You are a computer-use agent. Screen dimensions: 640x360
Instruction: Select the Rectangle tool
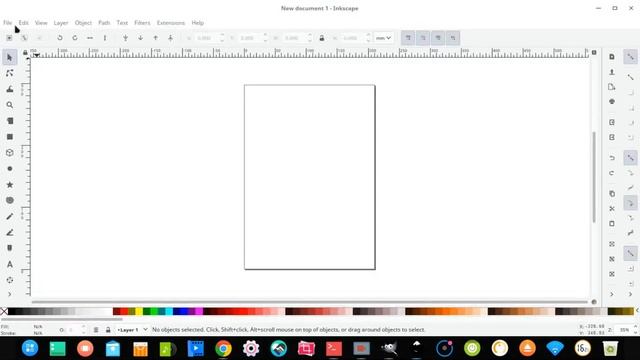click(10, 137)
